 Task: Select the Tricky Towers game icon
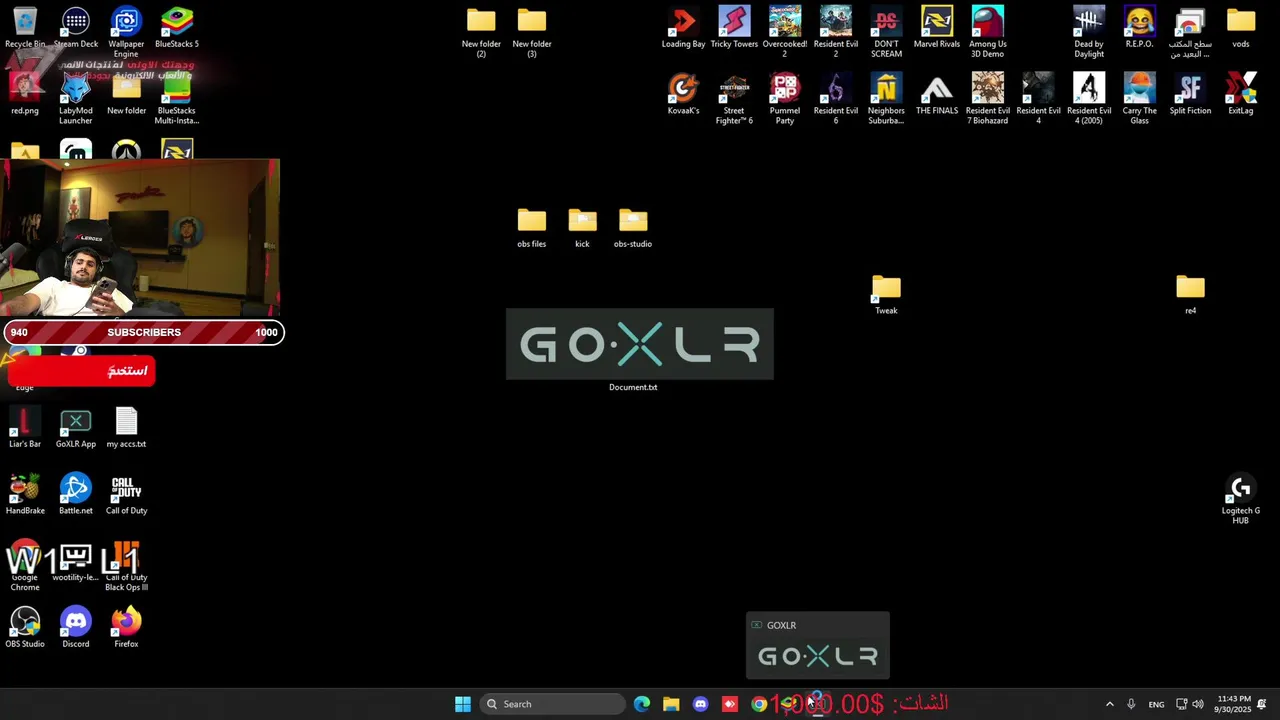[x=734, y=28]
